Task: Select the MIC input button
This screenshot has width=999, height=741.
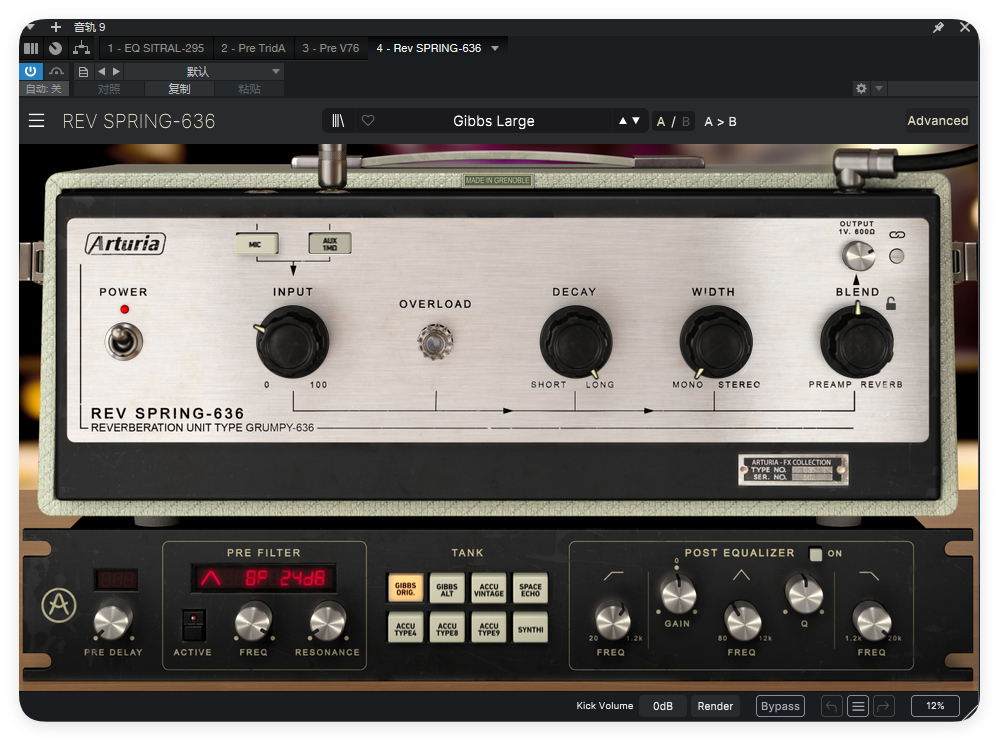Action: [256, 244]
